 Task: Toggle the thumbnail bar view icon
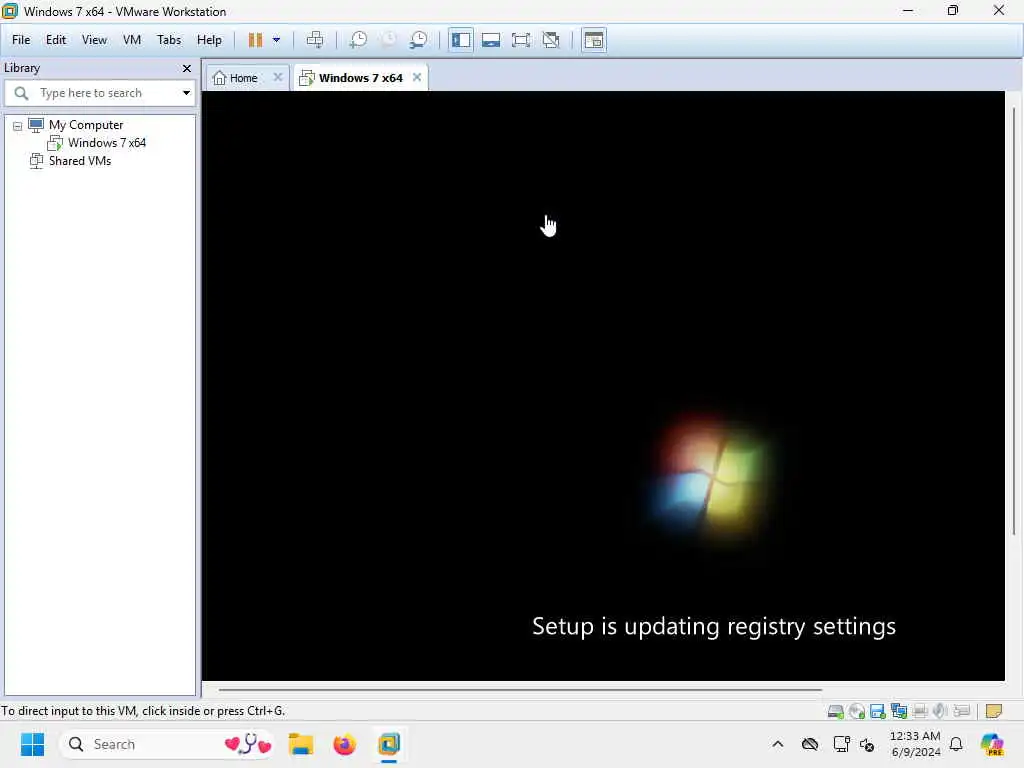pyautogui.click(x=491, y=40)
